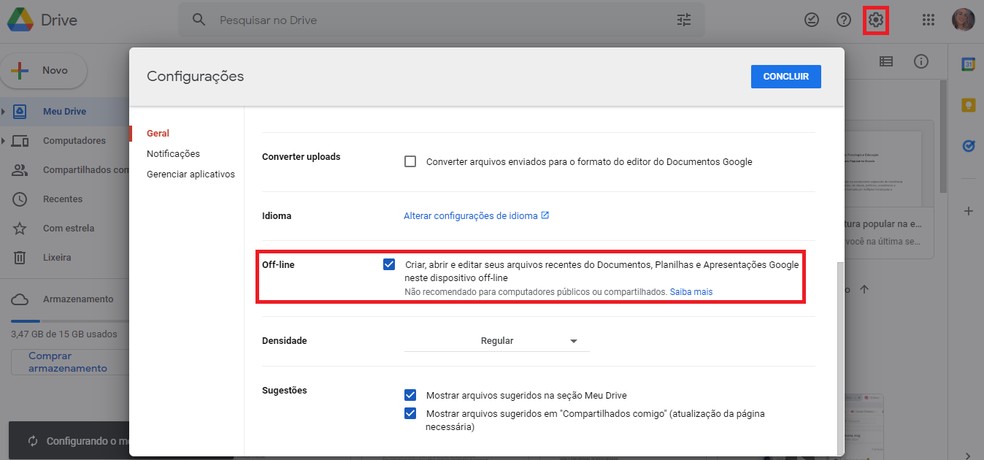Toggle sort direction arrow
This screenshot has width=984, height=460.
[x=864, y=289]
